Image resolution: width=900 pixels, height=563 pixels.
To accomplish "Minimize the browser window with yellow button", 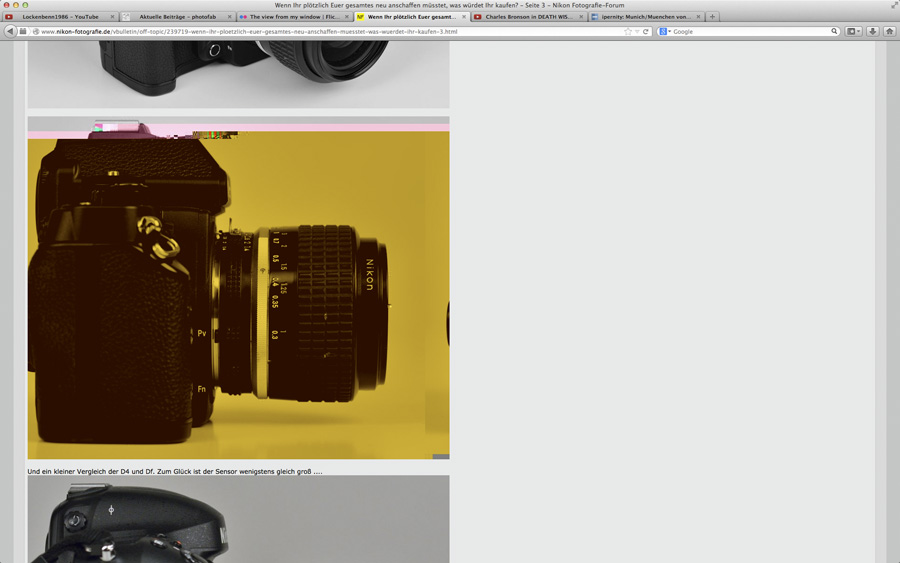I will [15, 5].
